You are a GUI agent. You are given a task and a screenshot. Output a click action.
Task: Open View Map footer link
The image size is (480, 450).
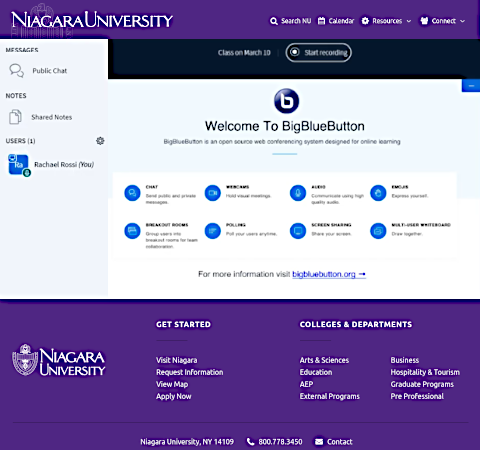172,384
